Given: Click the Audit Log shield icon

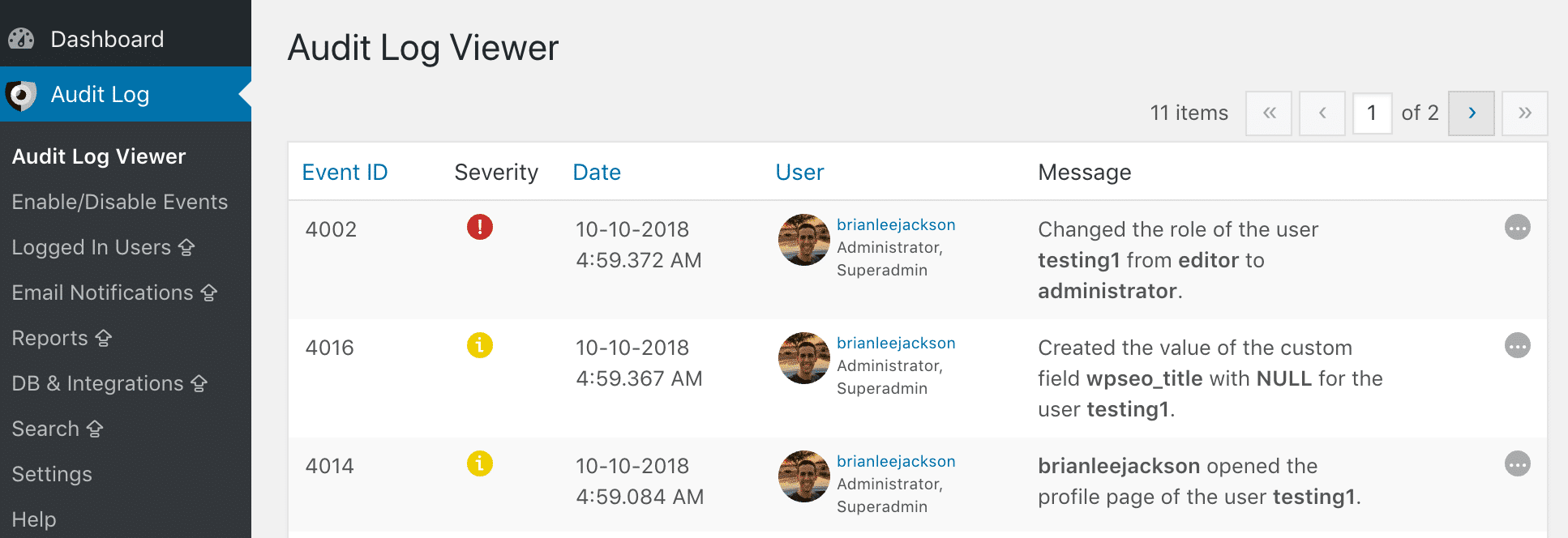Looking at the screenshot, I should click(x=22, y=95).
